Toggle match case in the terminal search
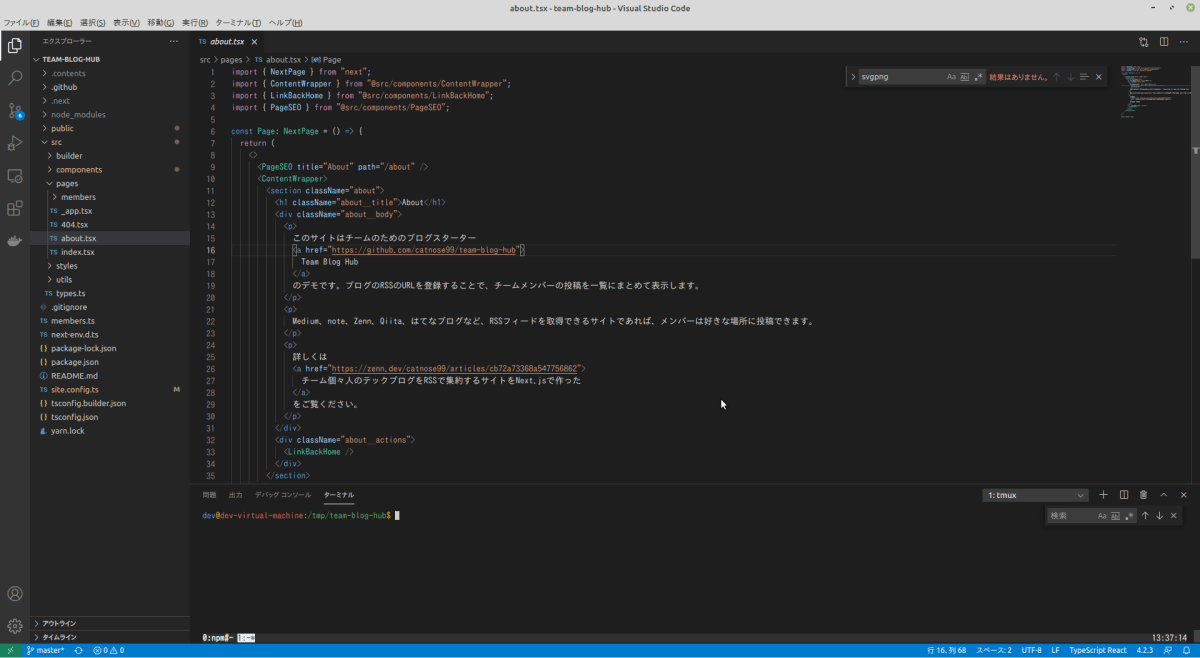The height and width of the screenshot is (658, 1200). coord(1102,516)
